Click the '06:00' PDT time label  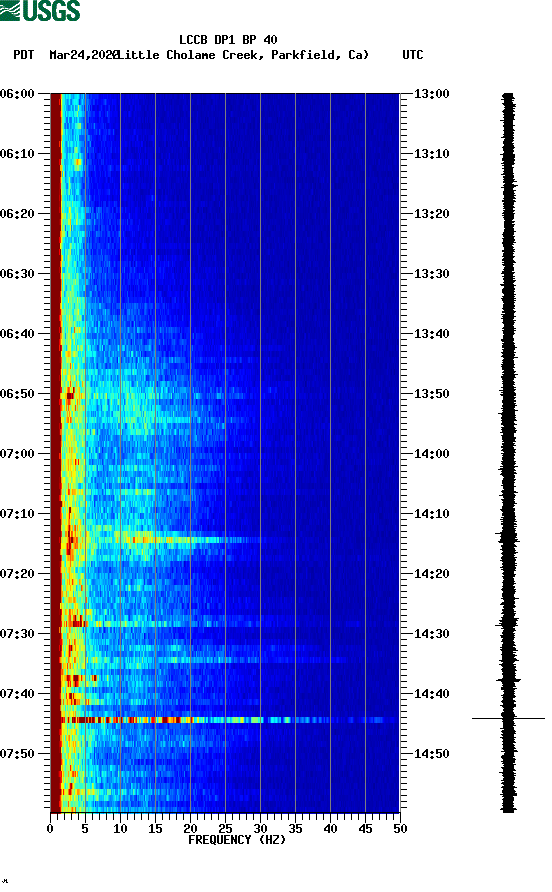pos(18,94)
